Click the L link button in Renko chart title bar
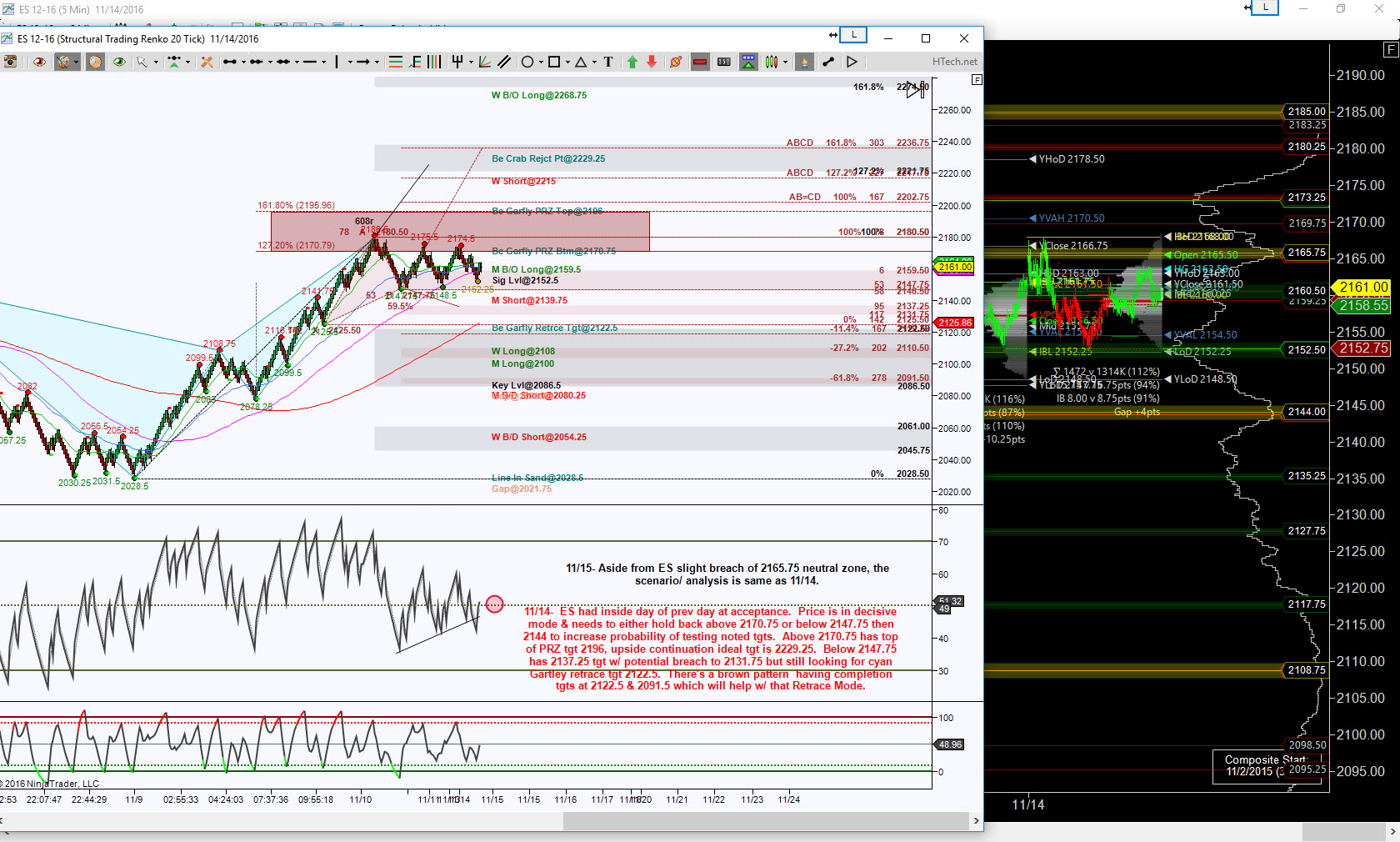 tap(853, 35)
